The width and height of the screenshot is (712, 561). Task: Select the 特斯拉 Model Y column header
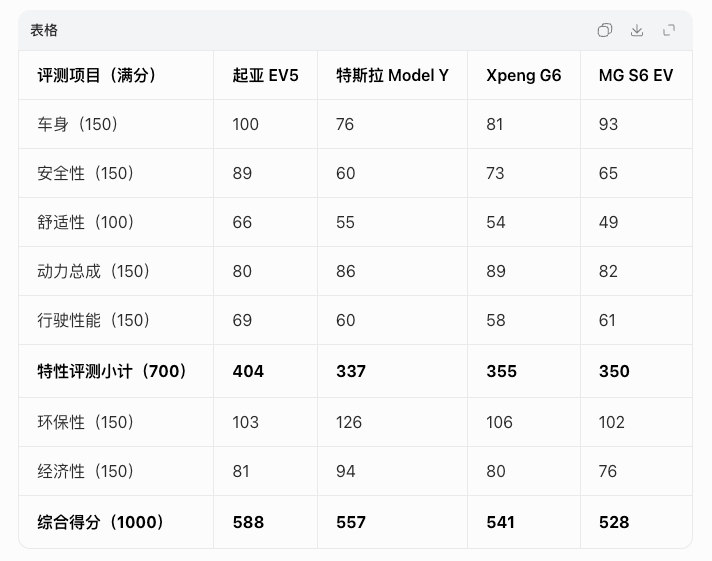(x=392, y=75)
